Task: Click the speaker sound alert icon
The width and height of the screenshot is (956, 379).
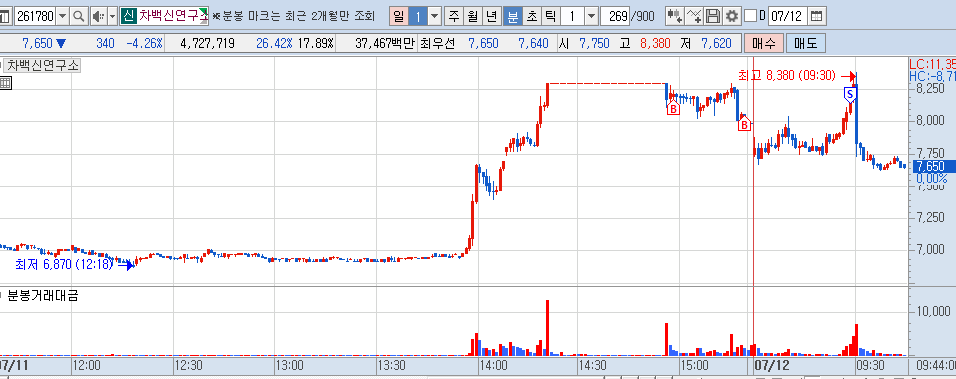Action: point(98,16)
